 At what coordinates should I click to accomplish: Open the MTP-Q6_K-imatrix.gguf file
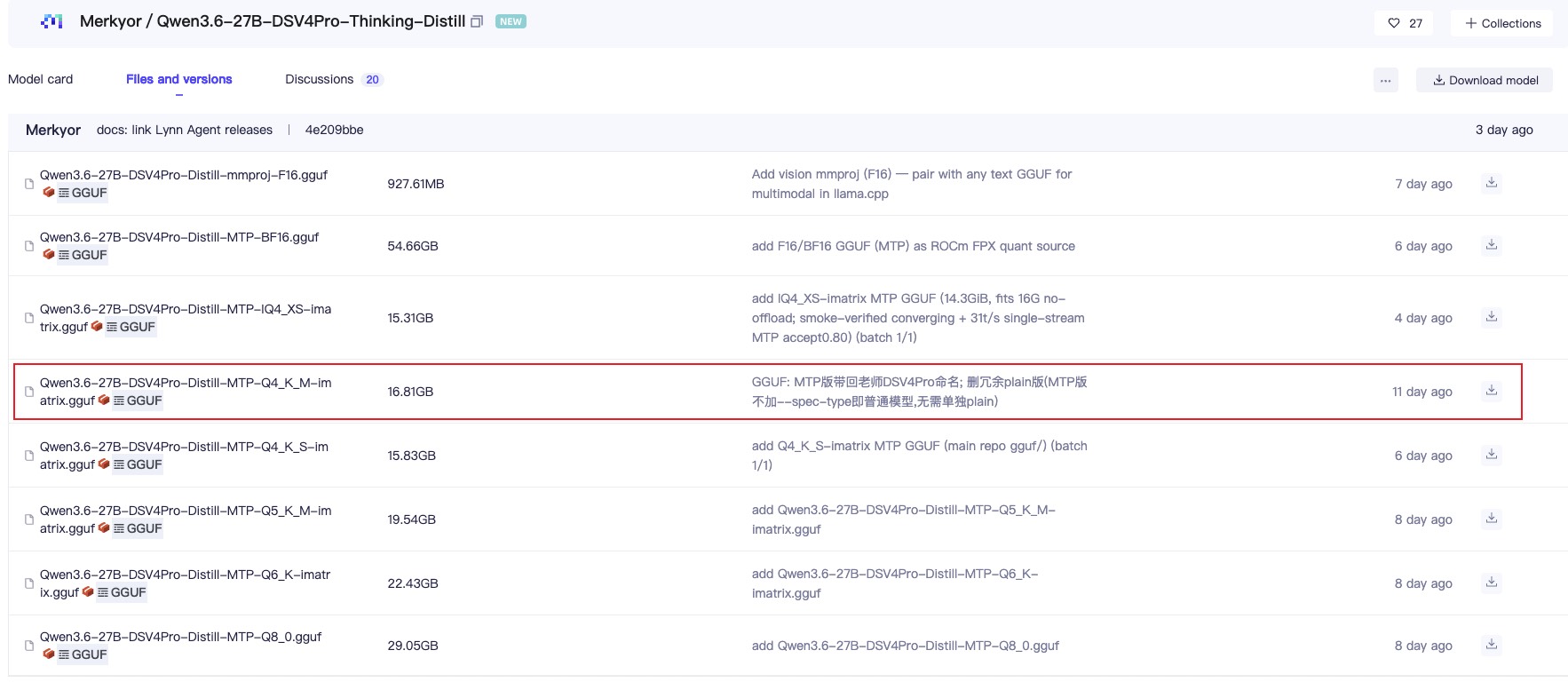[x=185, y=583]
